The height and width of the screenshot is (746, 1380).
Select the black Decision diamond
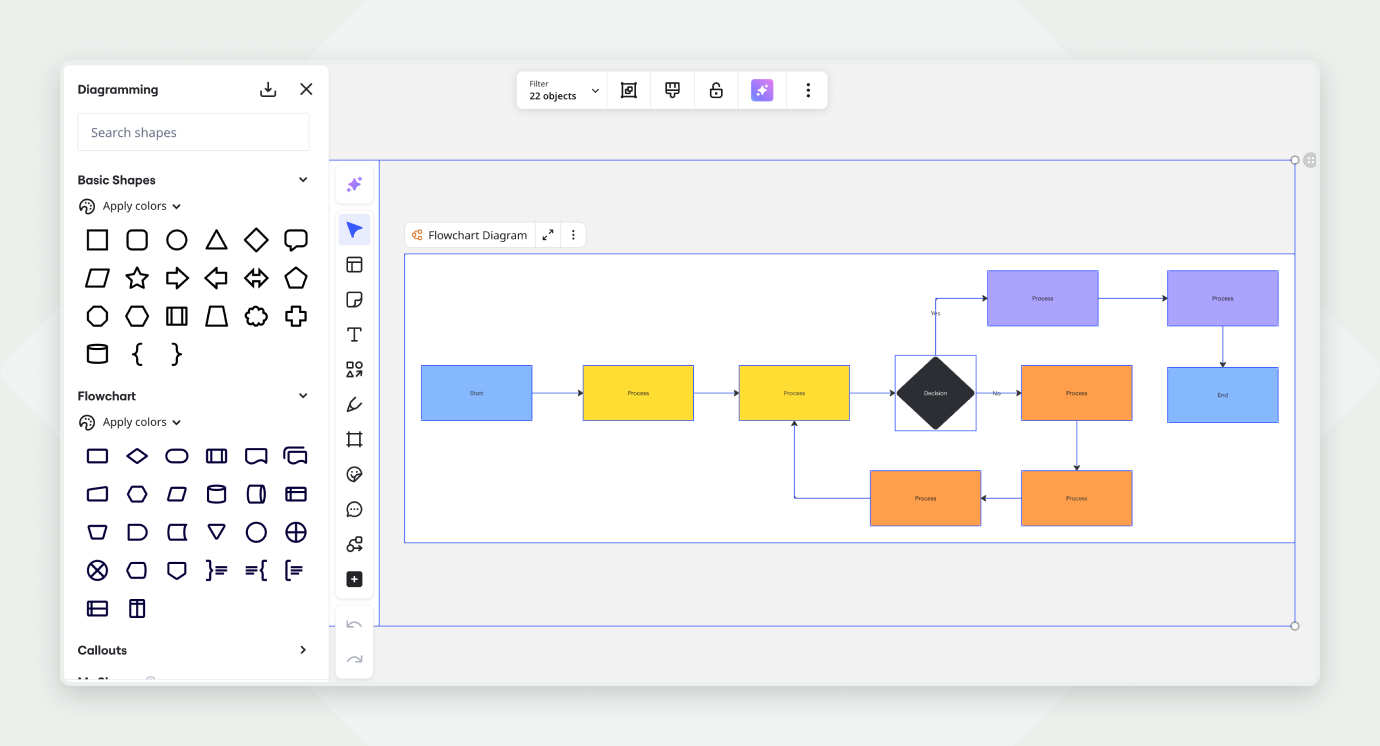[935, 393]
